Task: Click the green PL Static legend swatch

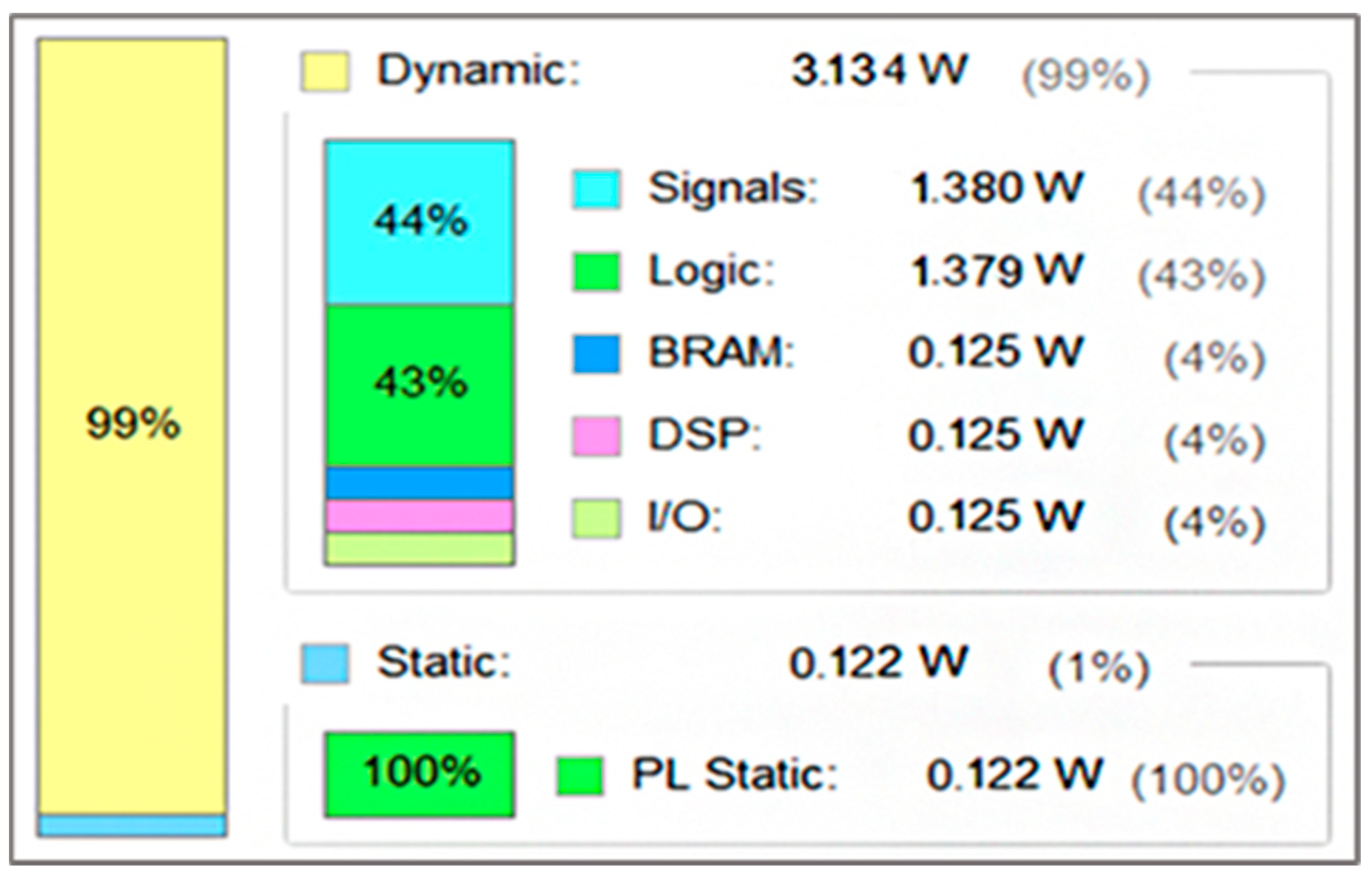Action: coord(580,776)
